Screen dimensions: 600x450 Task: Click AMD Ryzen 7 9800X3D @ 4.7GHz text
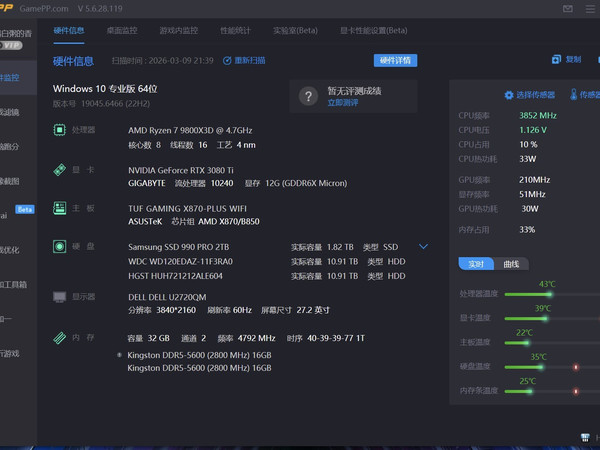pos(190,130)
